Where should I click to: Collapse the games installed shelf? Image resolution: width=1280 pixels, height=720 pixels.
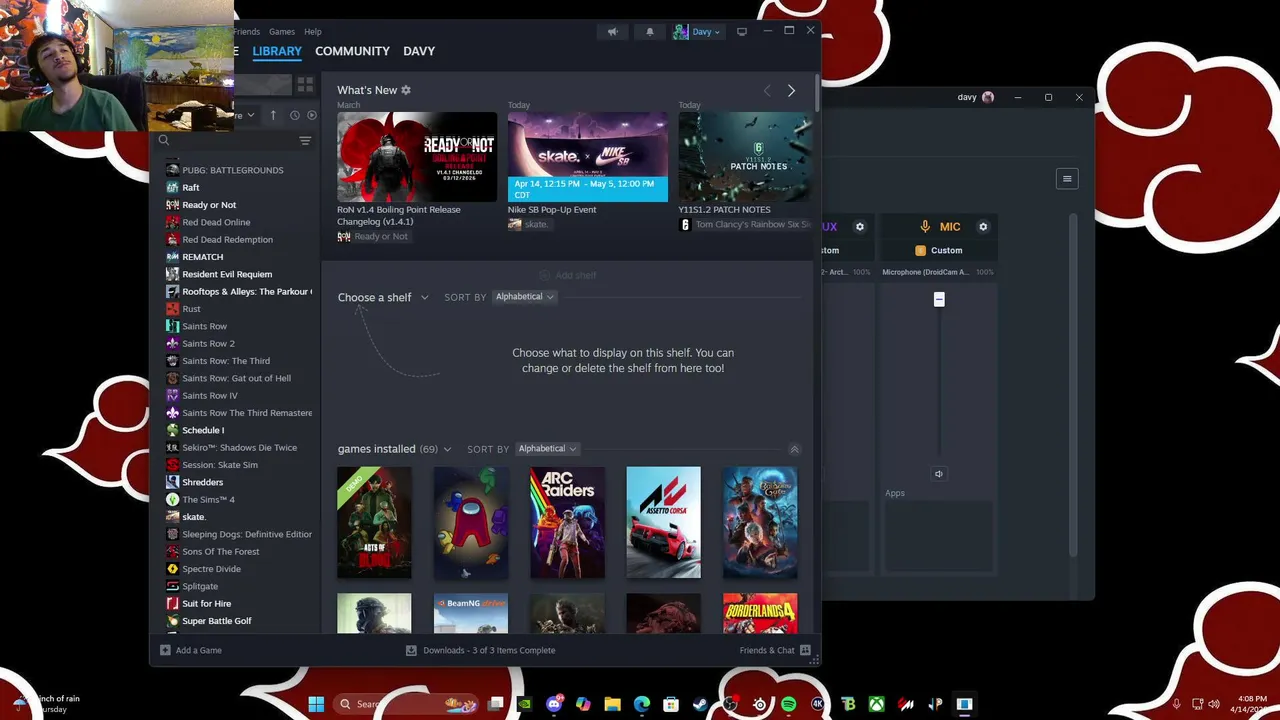pyautogui.click(x=795, y=450)
